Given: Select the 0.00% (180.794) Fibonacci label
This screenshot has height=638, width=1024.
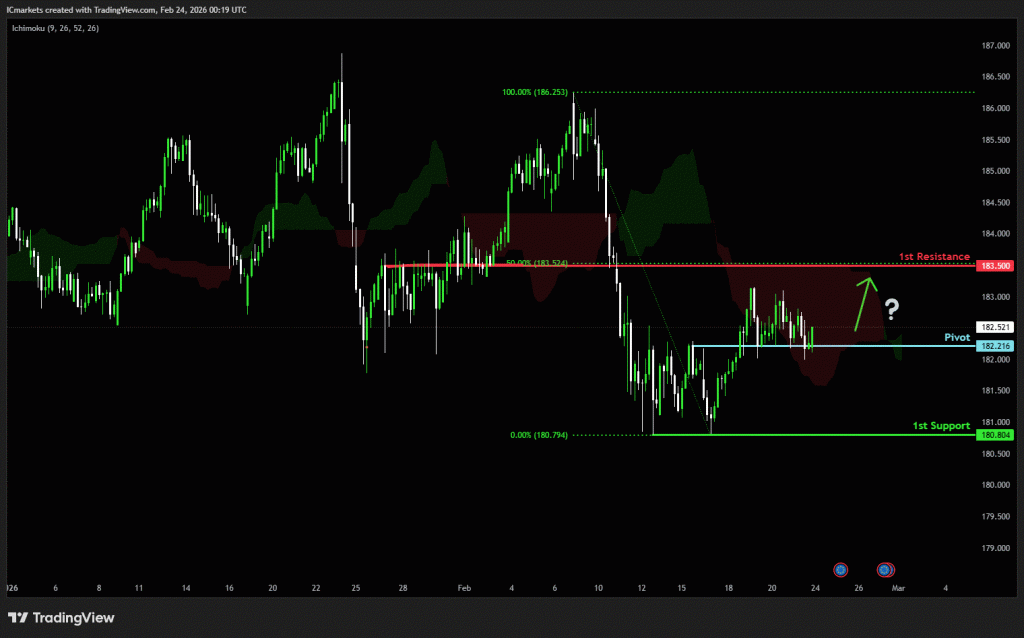Looking at the screenshot, I should [540, 435].
